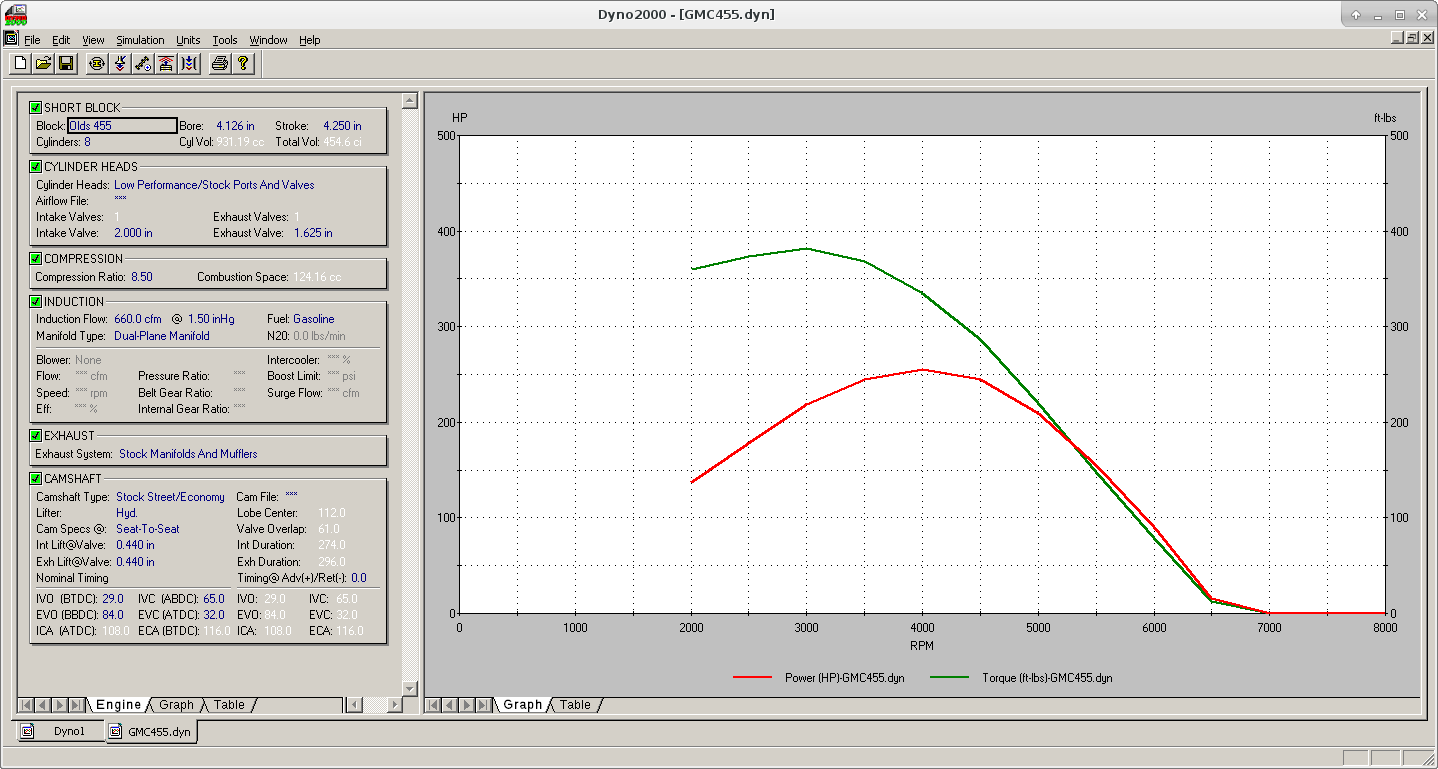This screenshot has height=769, width=1438.
Task: Click the document icon left of File menu
Action: click(x=11, y=39)
